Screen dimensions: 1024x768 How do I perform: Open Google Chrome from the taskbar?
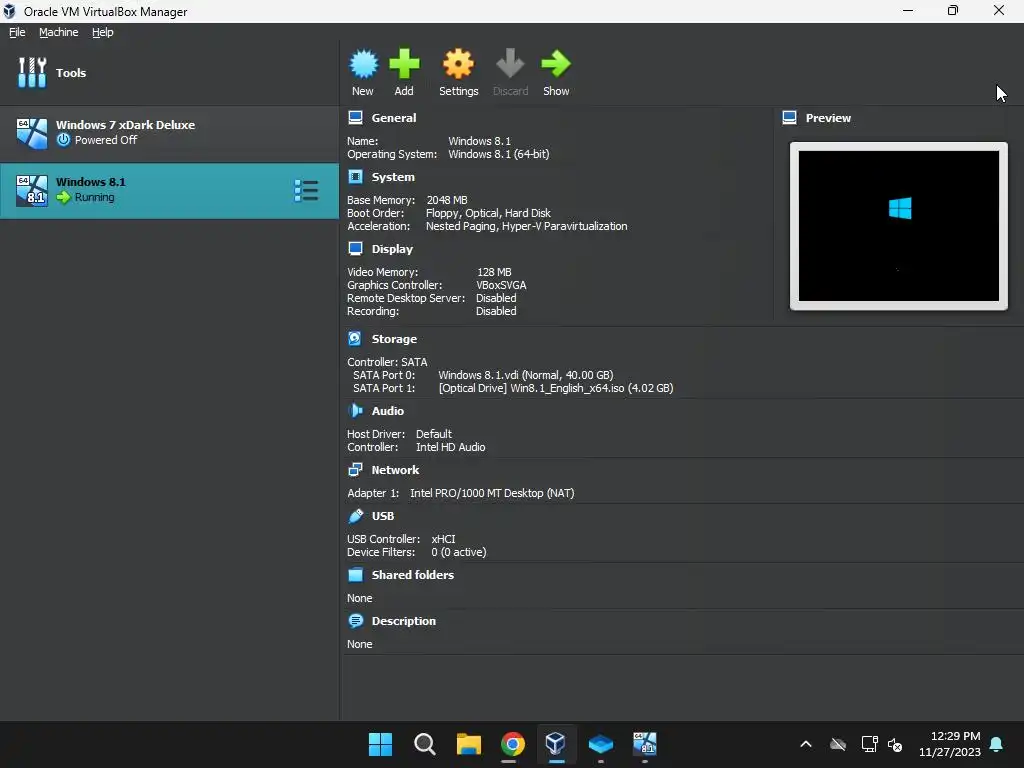tap(513, 744)
